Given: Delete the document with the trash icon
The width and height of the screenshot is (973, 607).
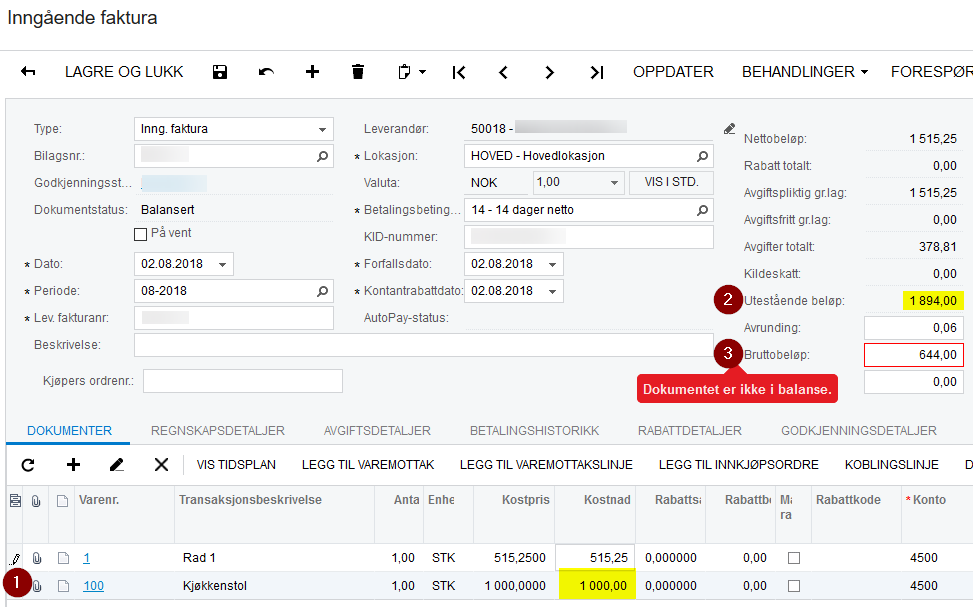Looking at the screenshot, I should (358, 72).
